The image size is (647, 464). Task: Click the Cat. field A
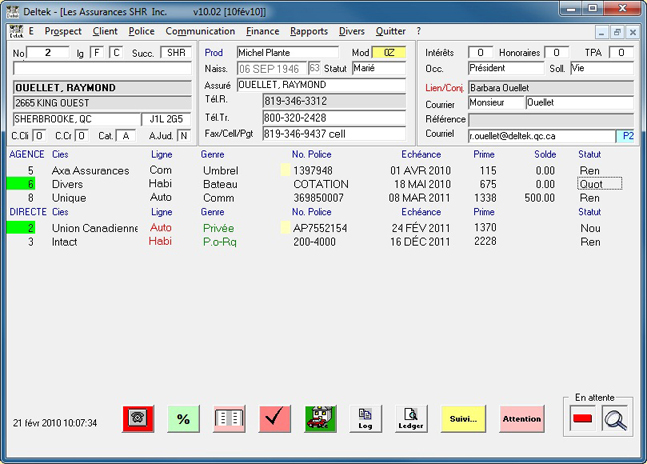[126, 136]
